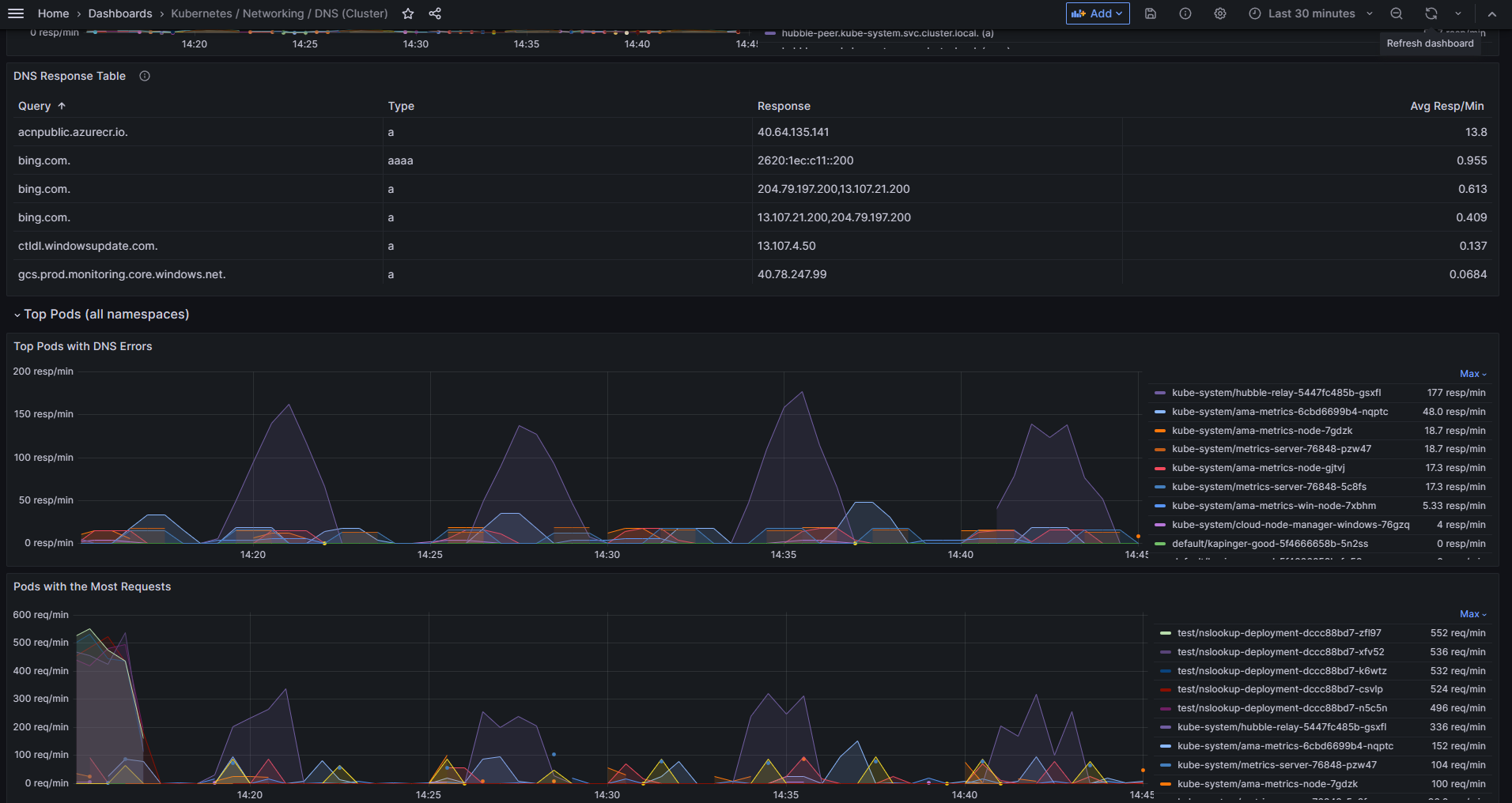1512x803 pixels.
Task: Toggle nslookup-deployment-dccc88bd7-zfl97 legend series
Action: [x=1279, y=633]
